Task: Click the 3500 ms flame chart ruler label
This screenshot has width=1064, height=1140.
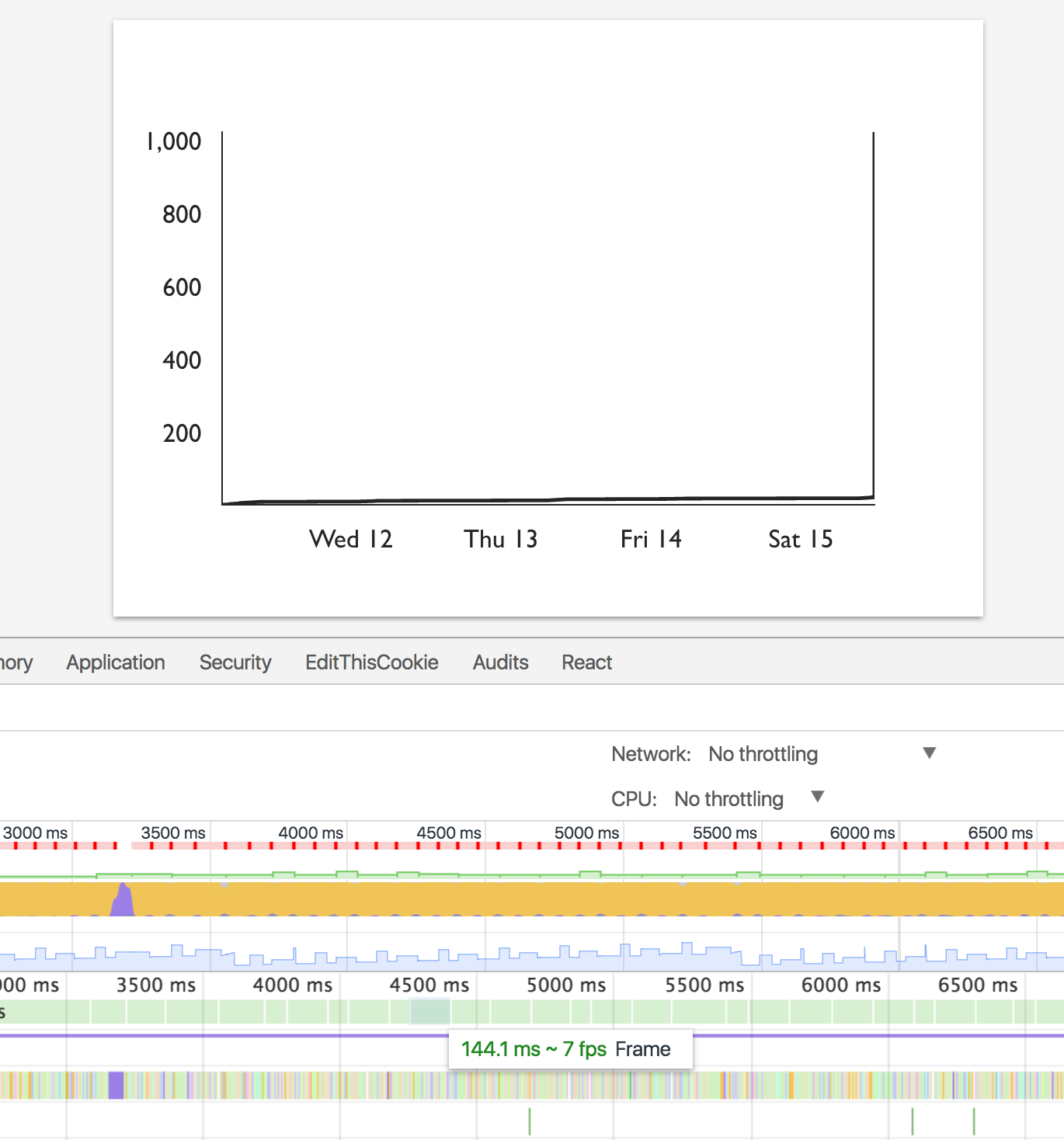Action: tap(156, 985)
